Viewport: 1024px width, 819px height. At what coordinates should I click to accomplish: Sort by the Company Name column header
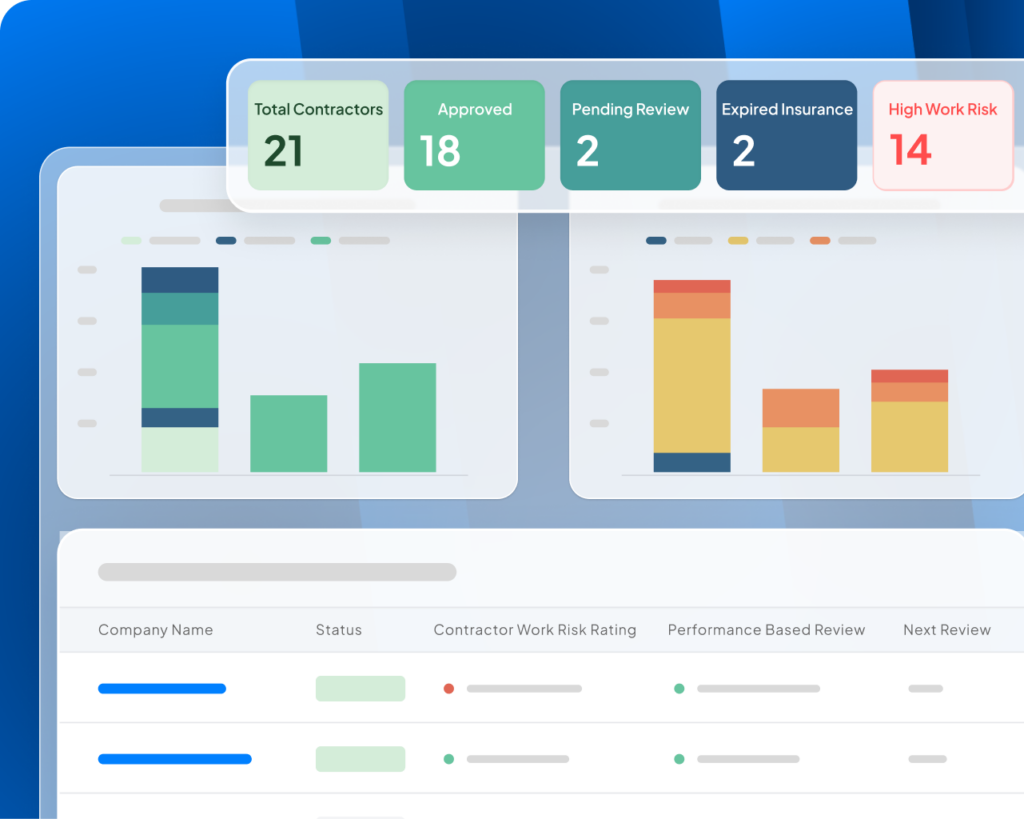155,630
